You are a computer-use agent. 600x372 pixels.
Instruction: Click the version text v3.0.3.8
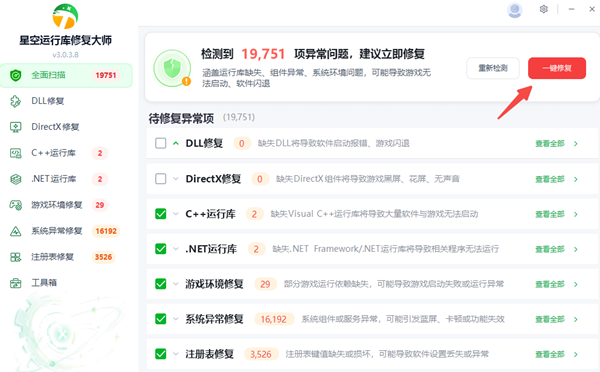pos(65,55)
